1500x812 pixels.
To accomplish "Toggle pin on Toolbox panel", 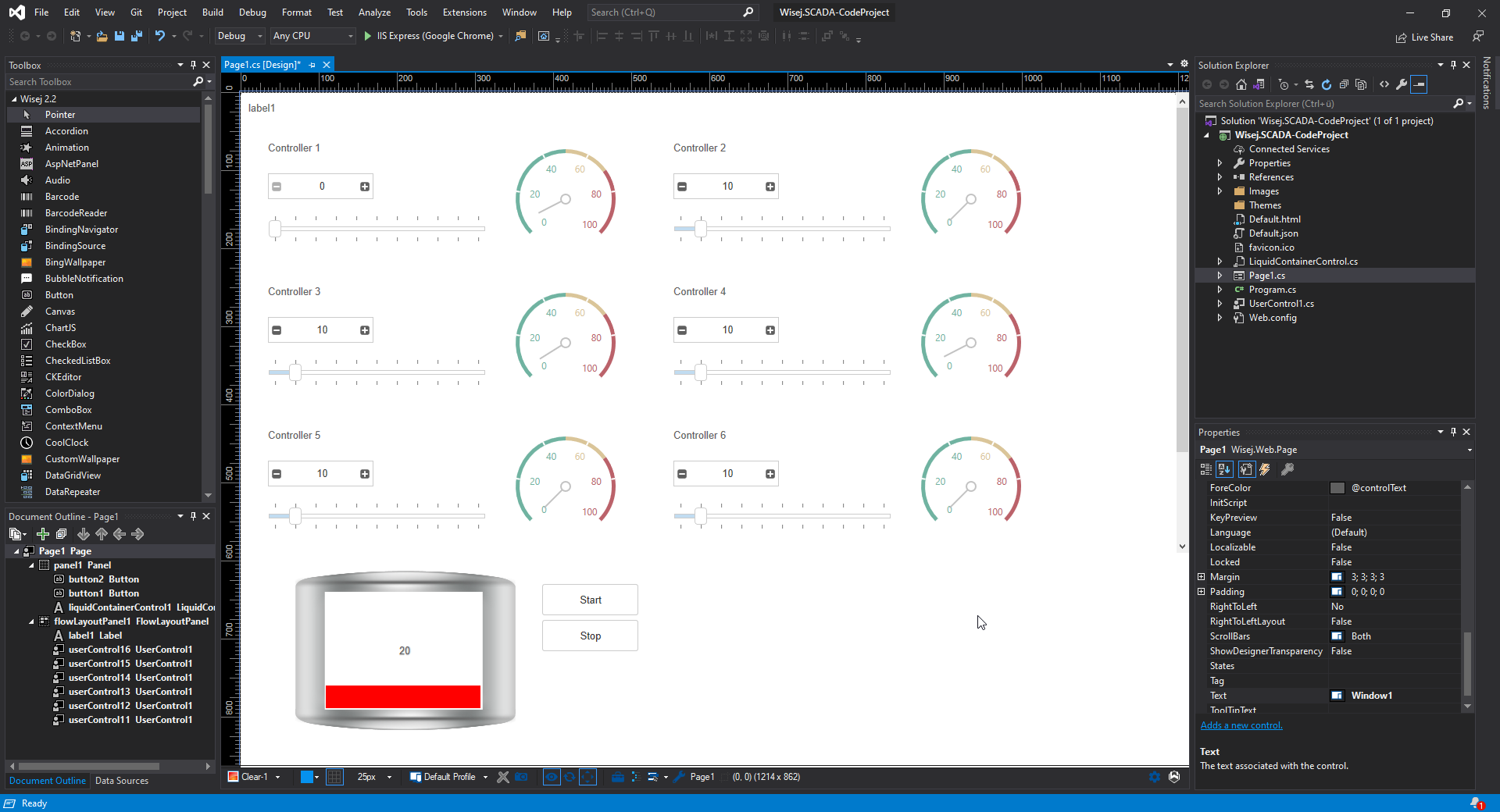I will pyautogui.click(x=193, y=65).
